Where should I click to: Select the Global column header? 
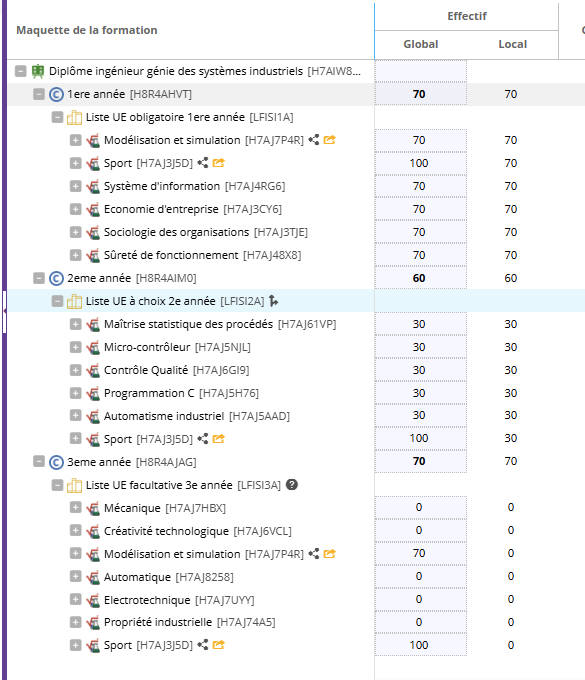421,44
